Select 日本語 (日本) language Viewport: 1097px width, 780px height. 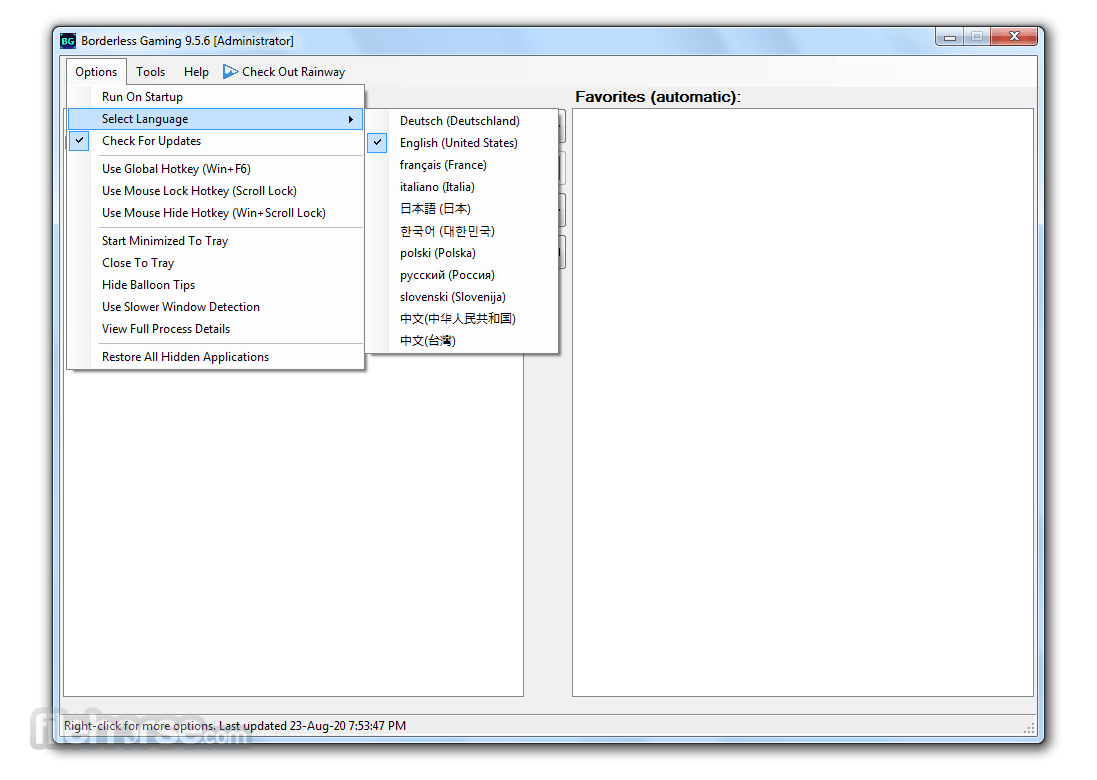[x=462, y=208]
